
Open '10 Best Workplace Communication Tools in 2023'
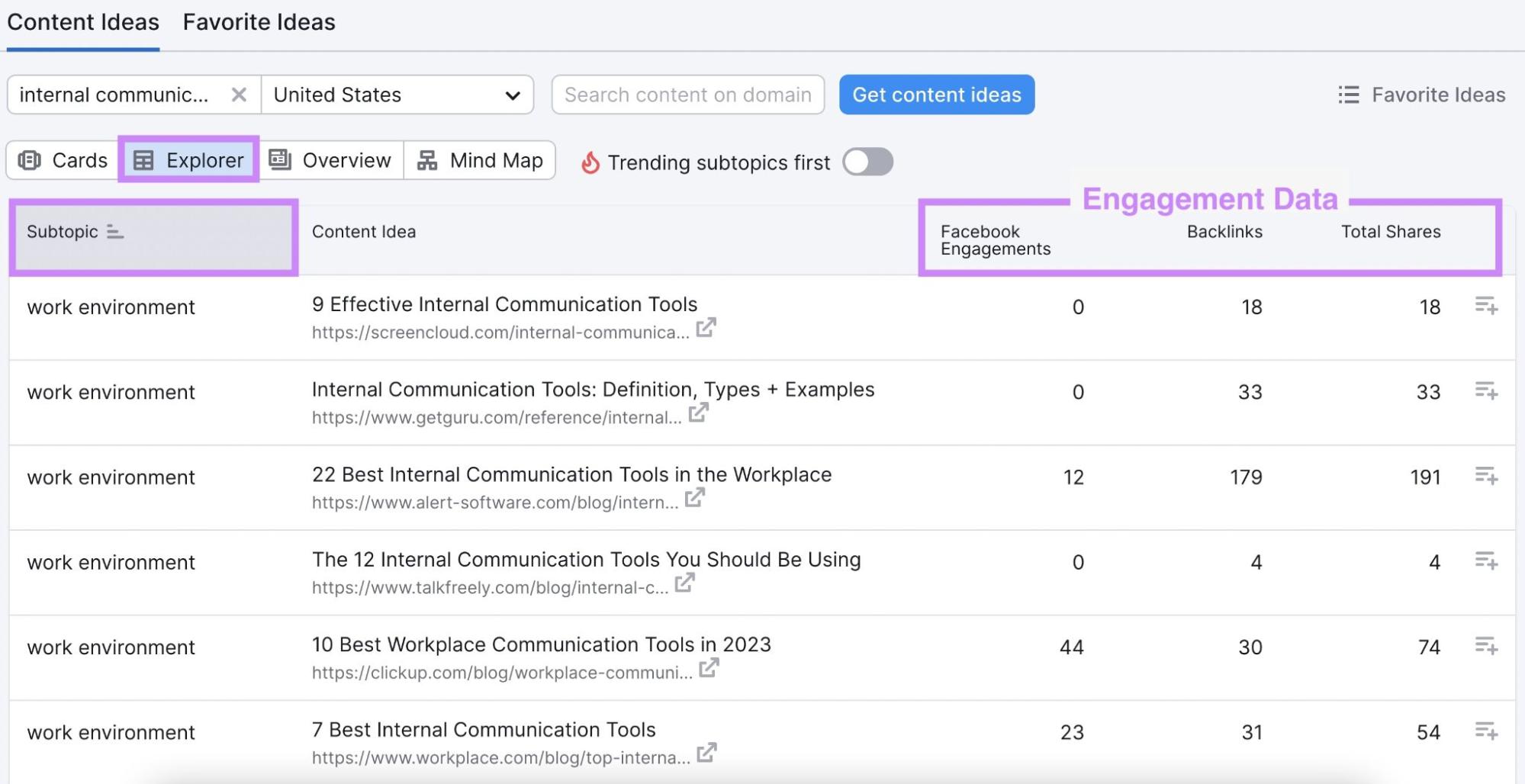pos(542,644)
